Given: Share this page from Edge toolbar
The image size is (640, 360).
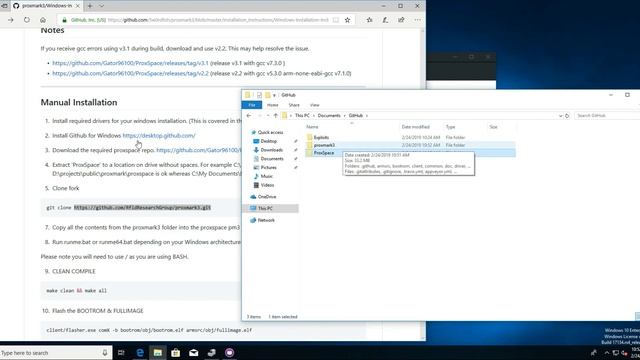Looking at the screenshot, I should pyautogui.click(x=401, y=20).
